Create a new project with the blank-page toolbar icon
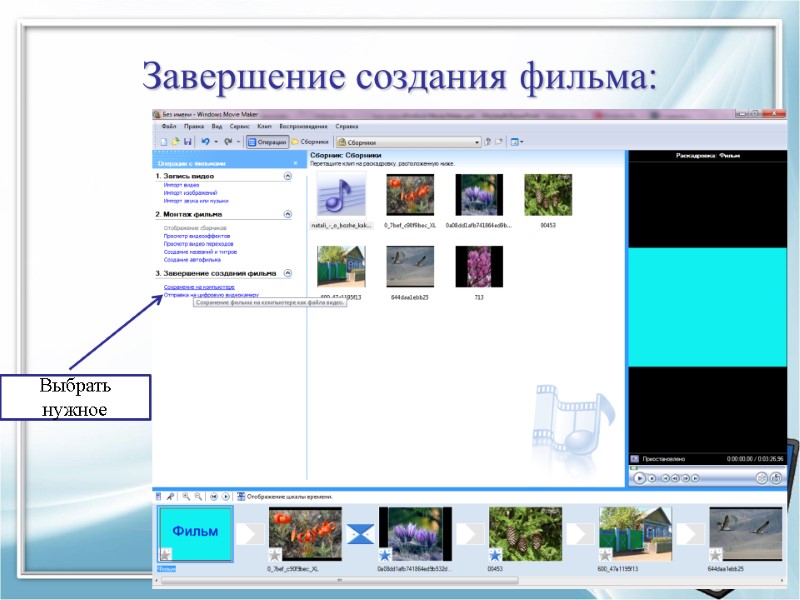800x600 pixels. [164, 142]
